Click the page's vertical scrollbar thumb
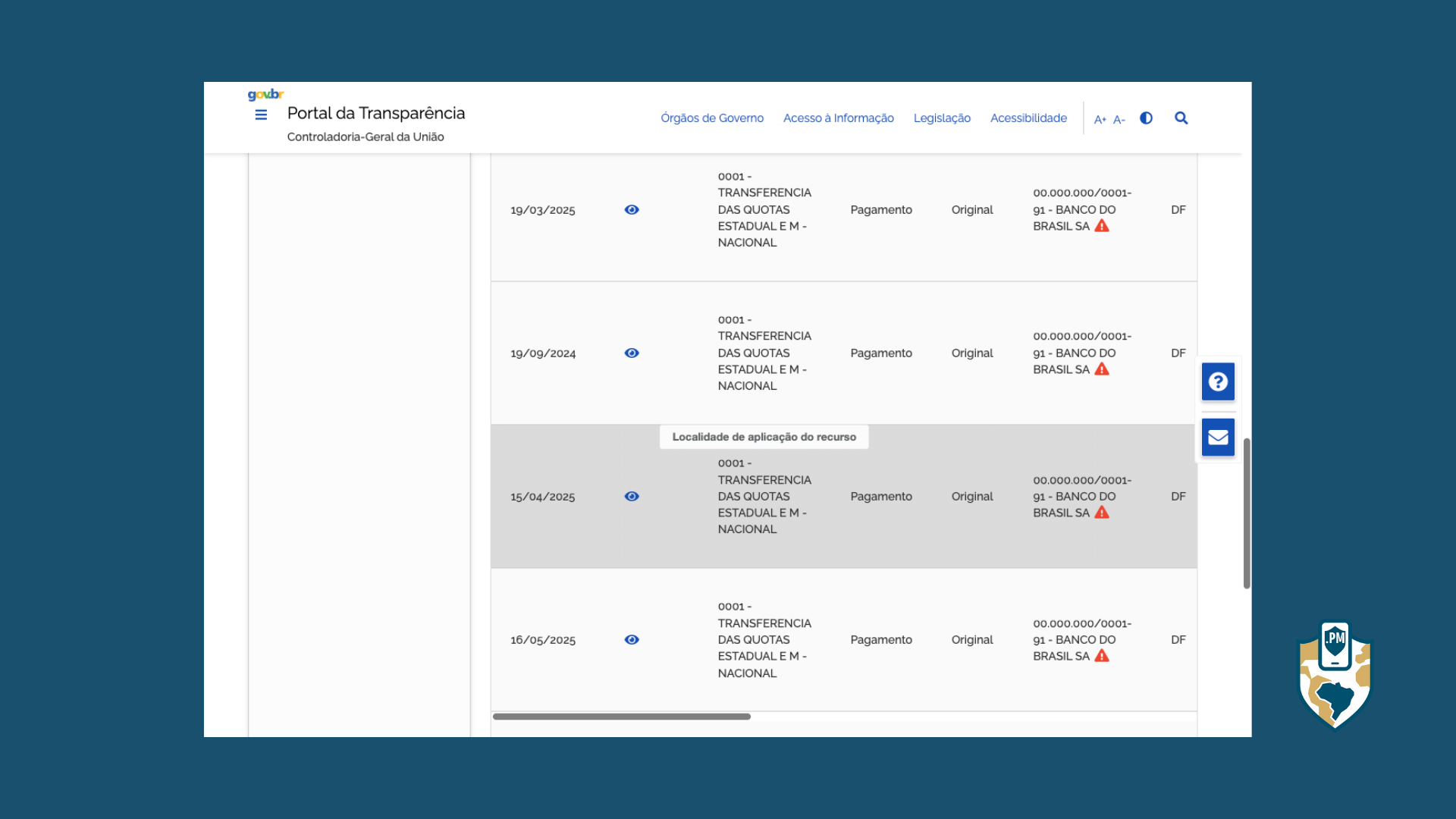Image resolution: width=1456 pixels, height=819 pixels. coord(1247,513)
